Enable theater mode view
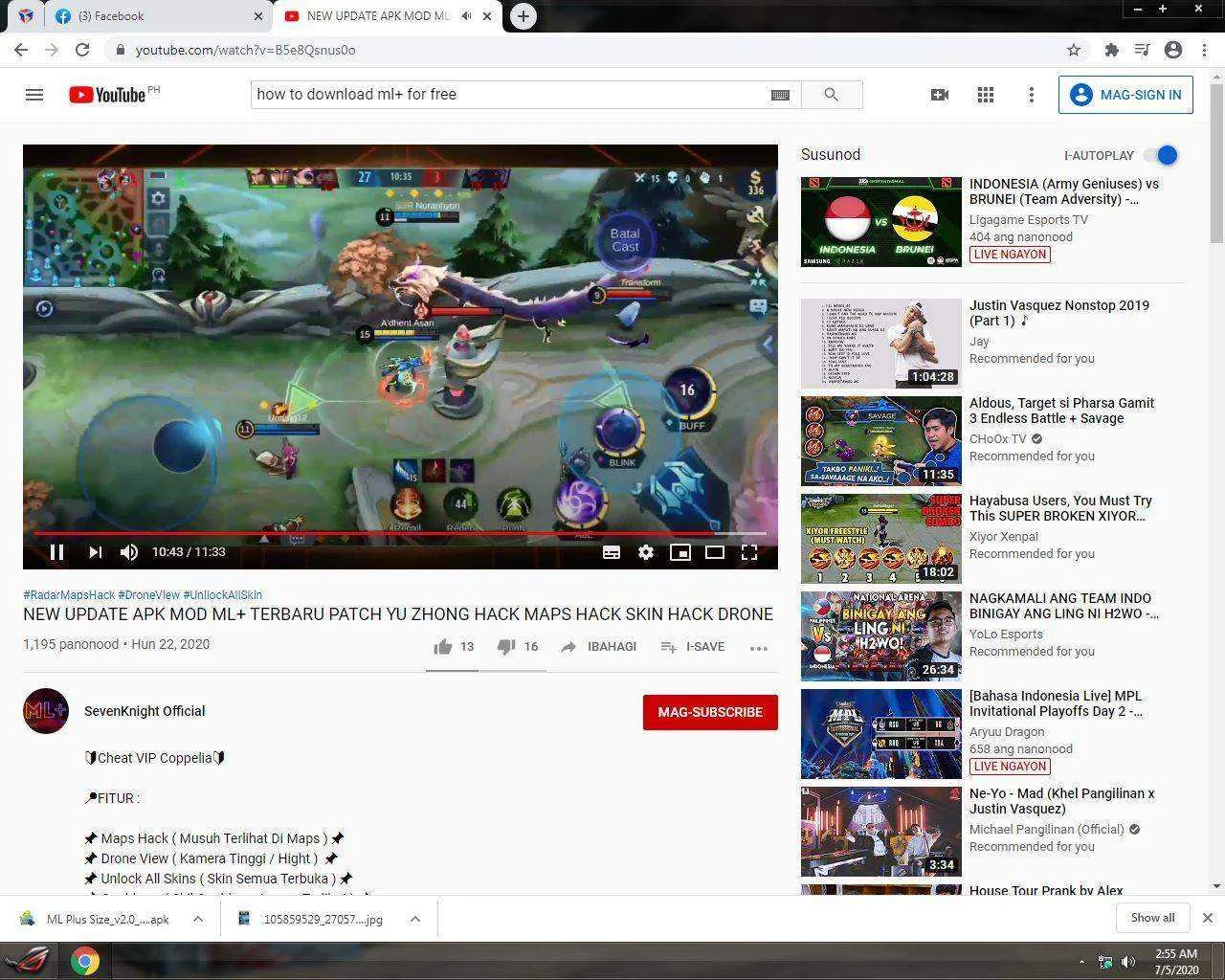This screenshot has height=980, width=1225. tap(715, 552)
